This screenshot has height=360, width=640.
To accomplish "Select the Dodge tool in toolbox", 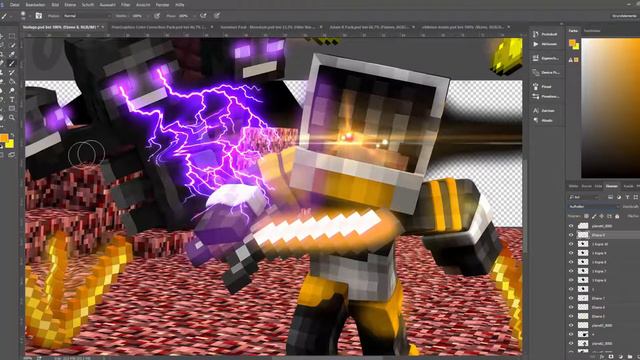I will 12,91.
